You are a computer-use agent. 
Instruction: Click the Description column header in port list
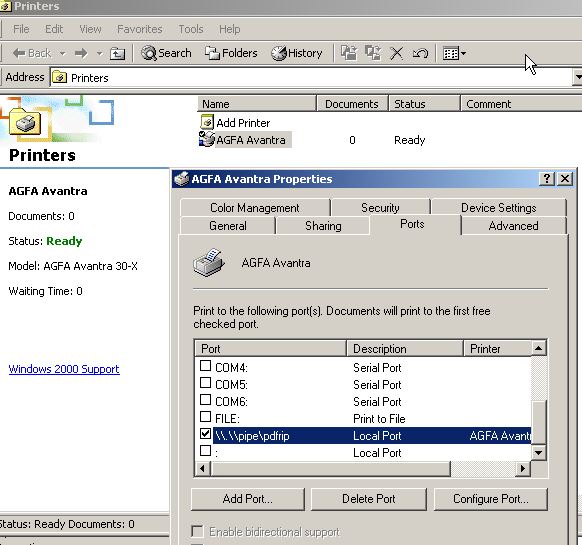coord(405,349)
